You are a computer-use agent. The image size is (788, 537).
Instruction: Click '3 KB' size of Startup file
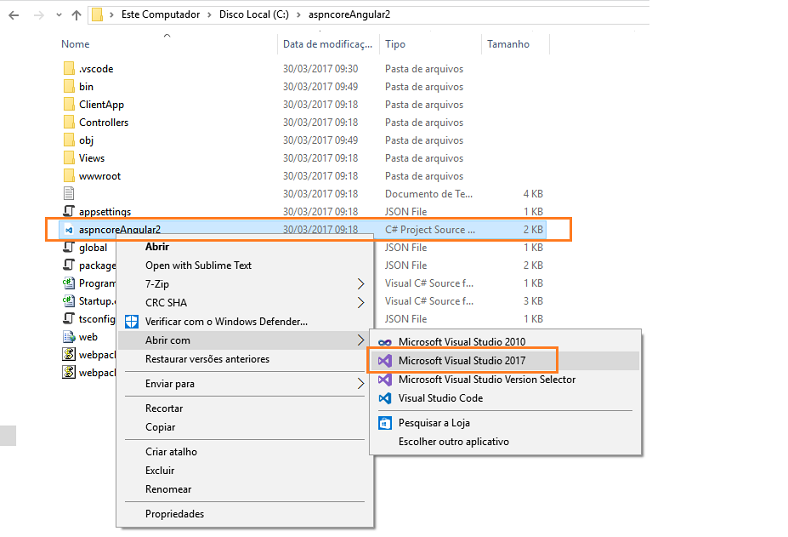click(x=533, y=301)
